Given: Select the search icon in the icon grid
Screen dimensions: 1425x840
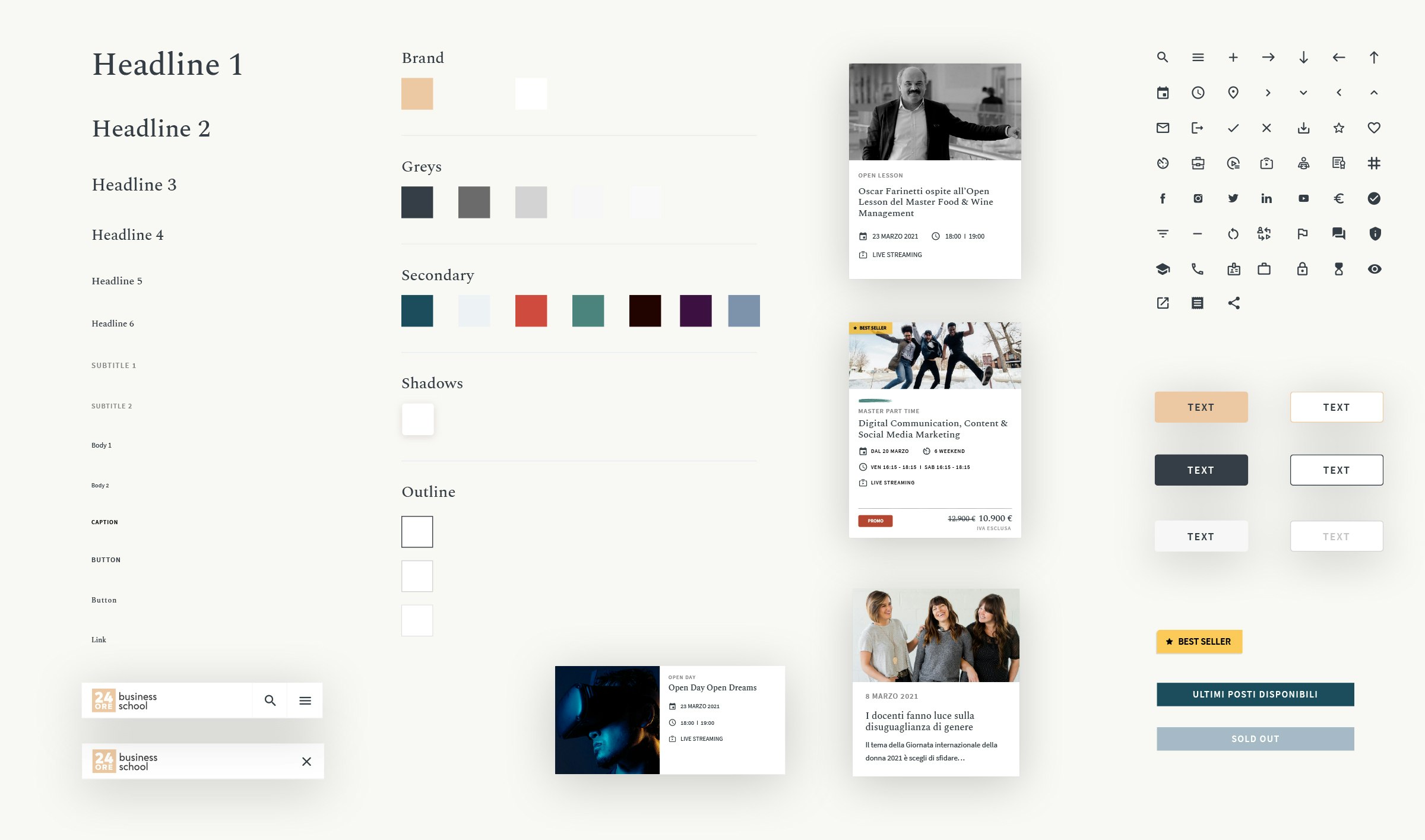Looking at the screenshot, I should tap(1163, 58).
